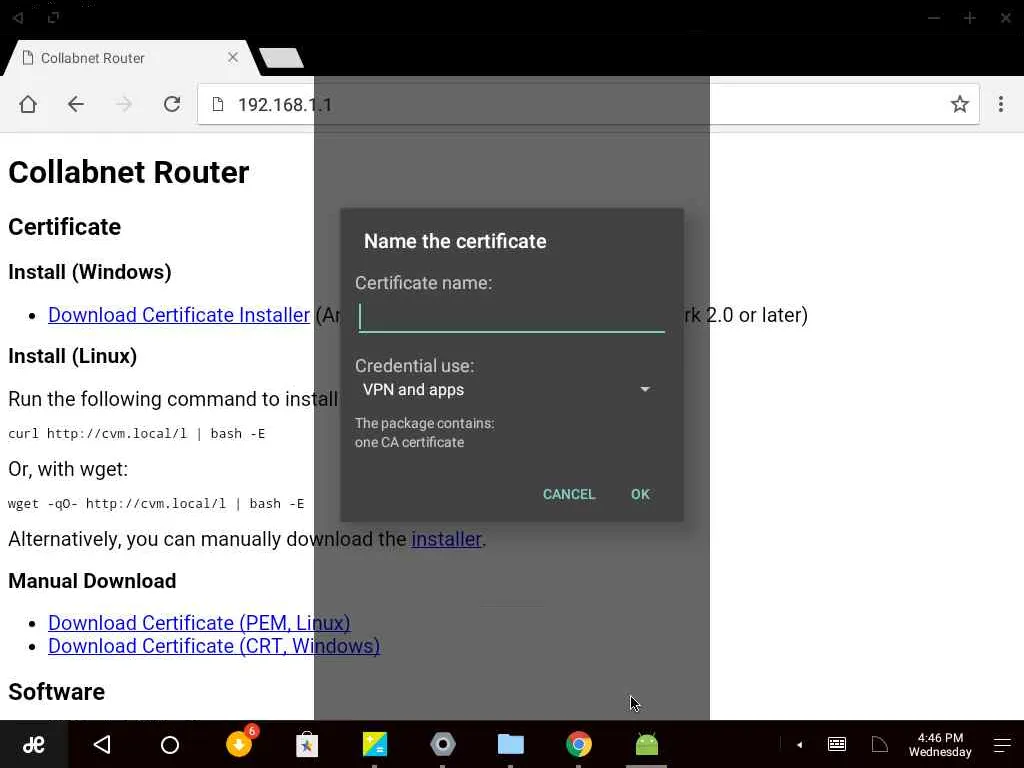Bookmark the page with the star icon

click(x=959, y=104)
